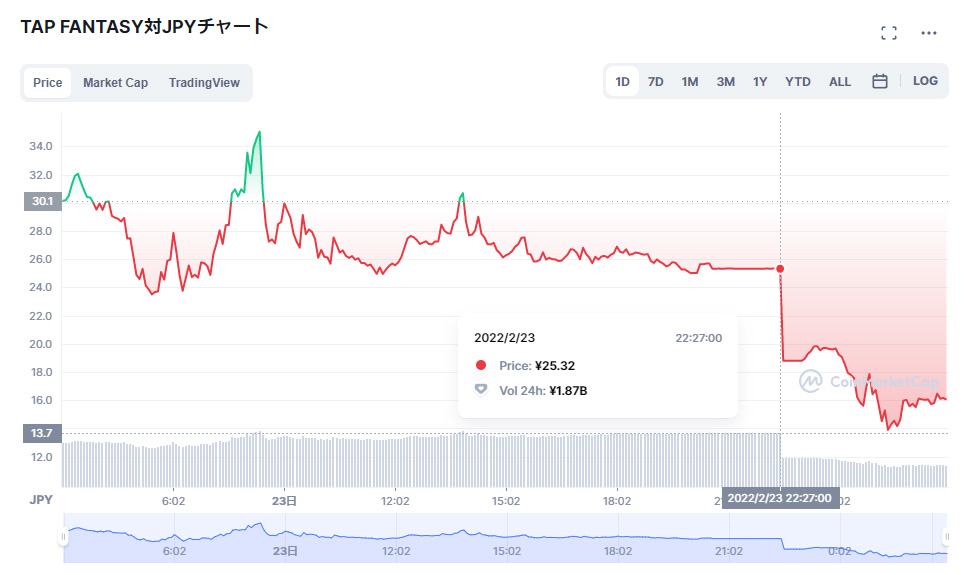Click the red data point on chart
967x575 pixels.
pos(780,268)
